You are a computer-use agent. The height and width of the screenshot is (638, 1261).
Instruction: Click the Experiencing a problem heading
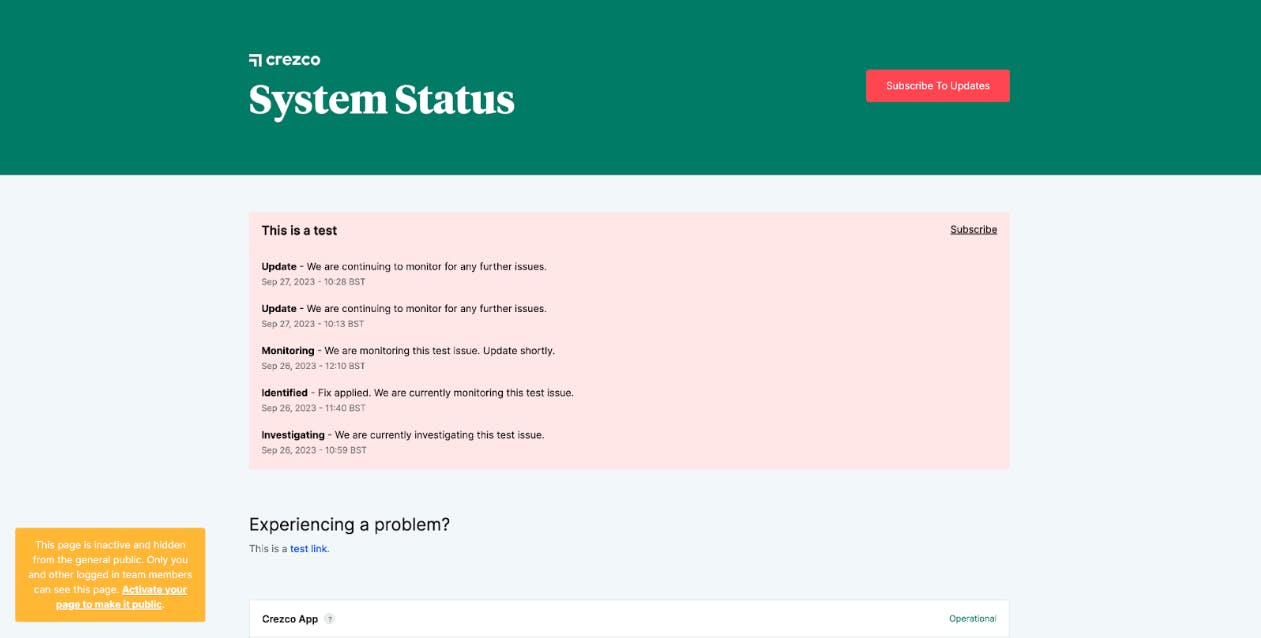point(349,523)
